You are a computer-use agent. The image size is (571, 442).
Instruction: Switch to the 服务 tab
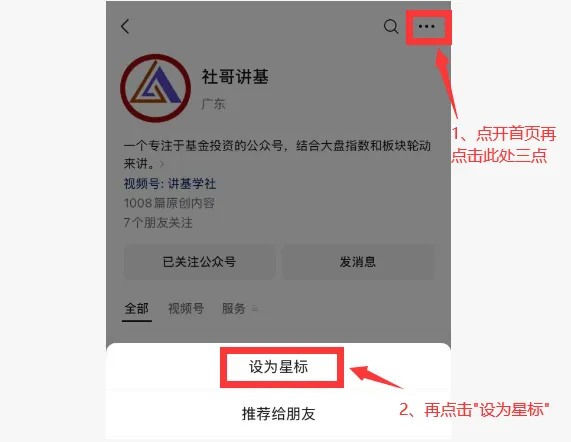point(233,309)
